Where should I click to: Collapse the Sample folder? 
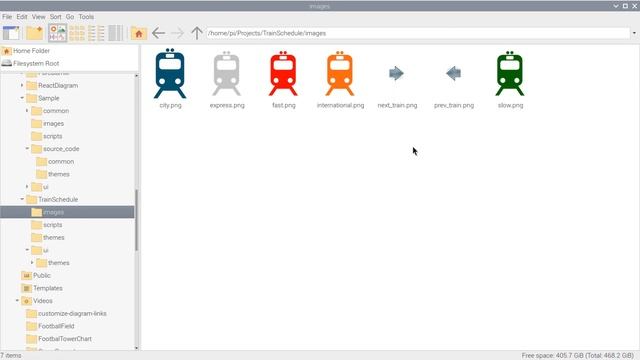click(x=22, y=98)
